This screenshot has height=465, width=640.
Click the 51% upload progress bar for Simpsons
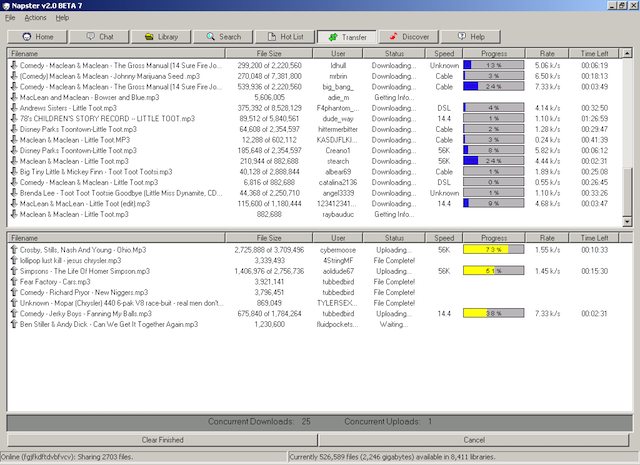(494, 271)
